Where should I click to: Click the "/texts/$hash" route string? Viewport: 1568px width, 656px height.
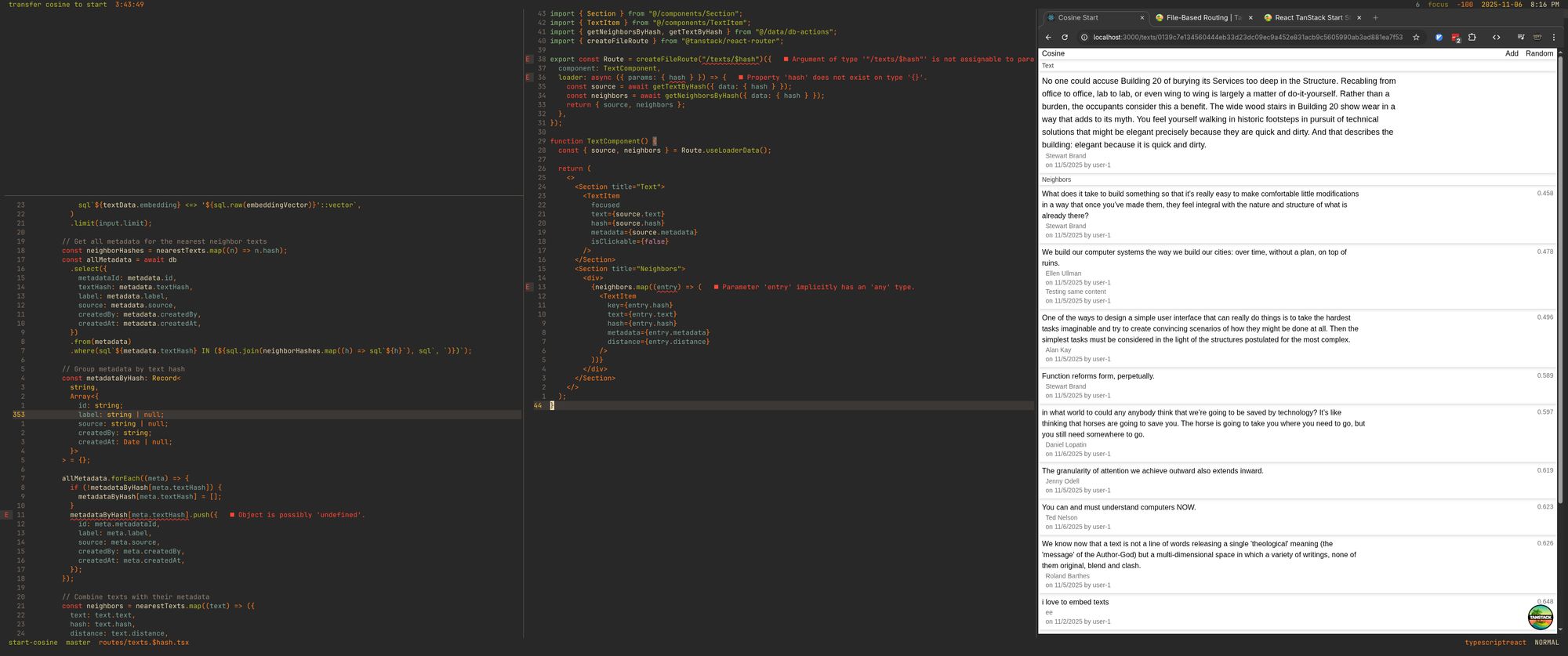[730, 59]
